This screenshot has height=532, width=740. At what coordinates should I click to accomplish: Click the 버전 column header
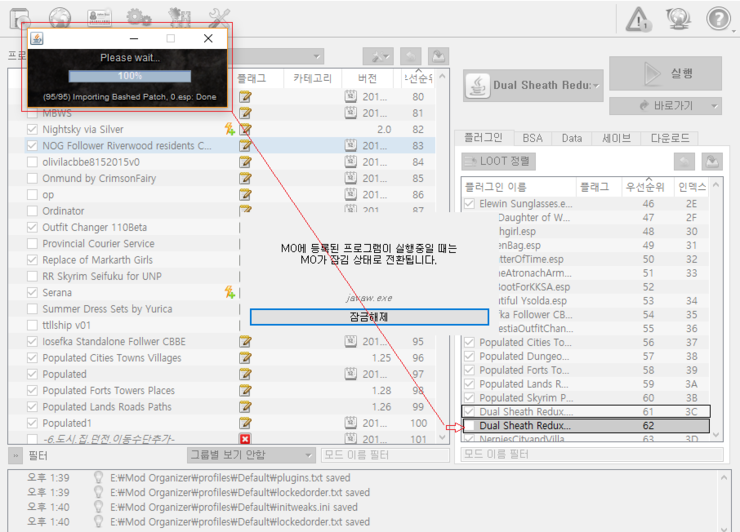tap(368, 78)
